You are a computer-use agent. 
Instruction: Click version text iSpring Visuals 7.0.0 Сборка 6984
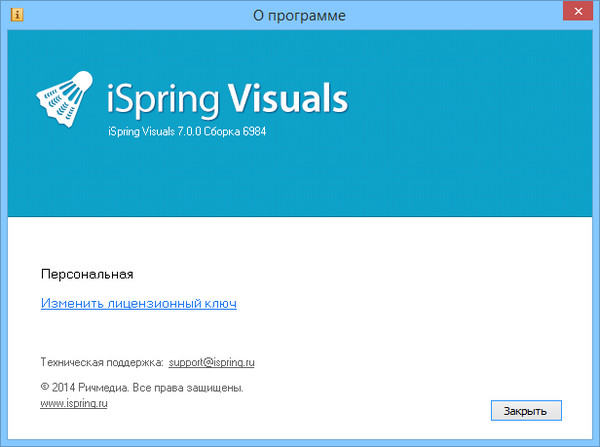[x=187, y=131]
